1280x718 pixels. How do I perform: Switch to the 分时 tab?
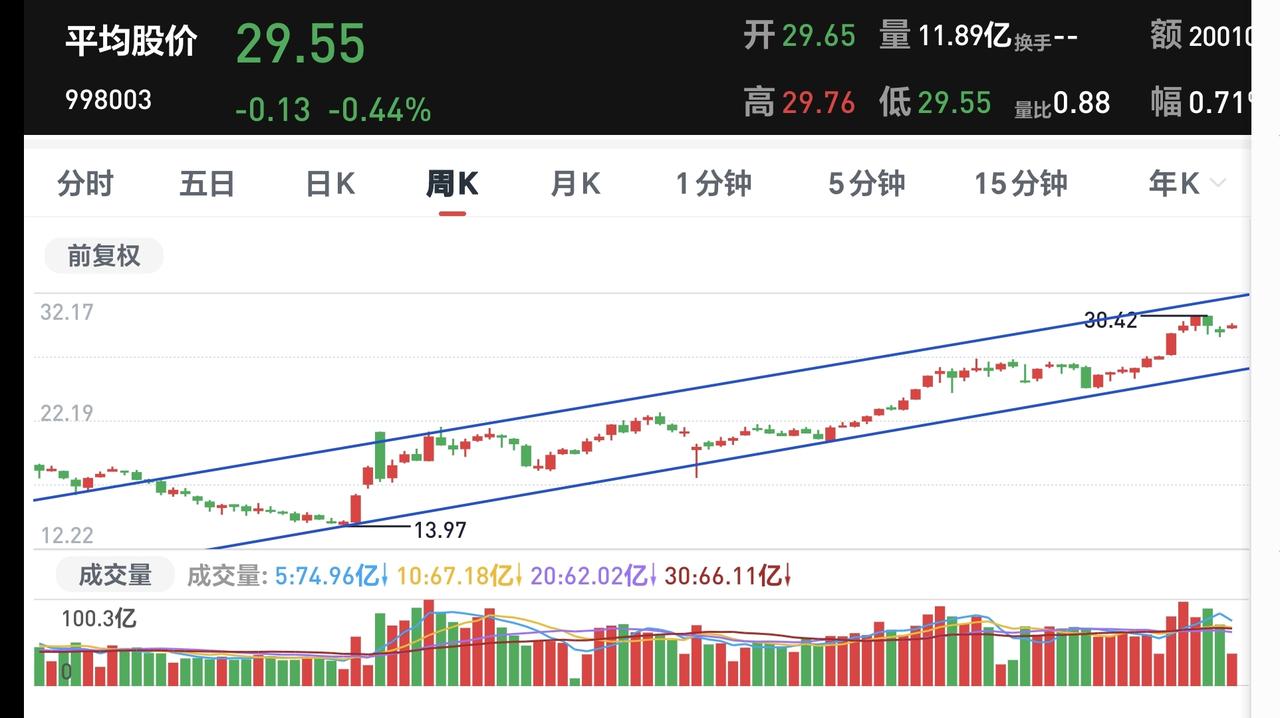click(86, 184)
